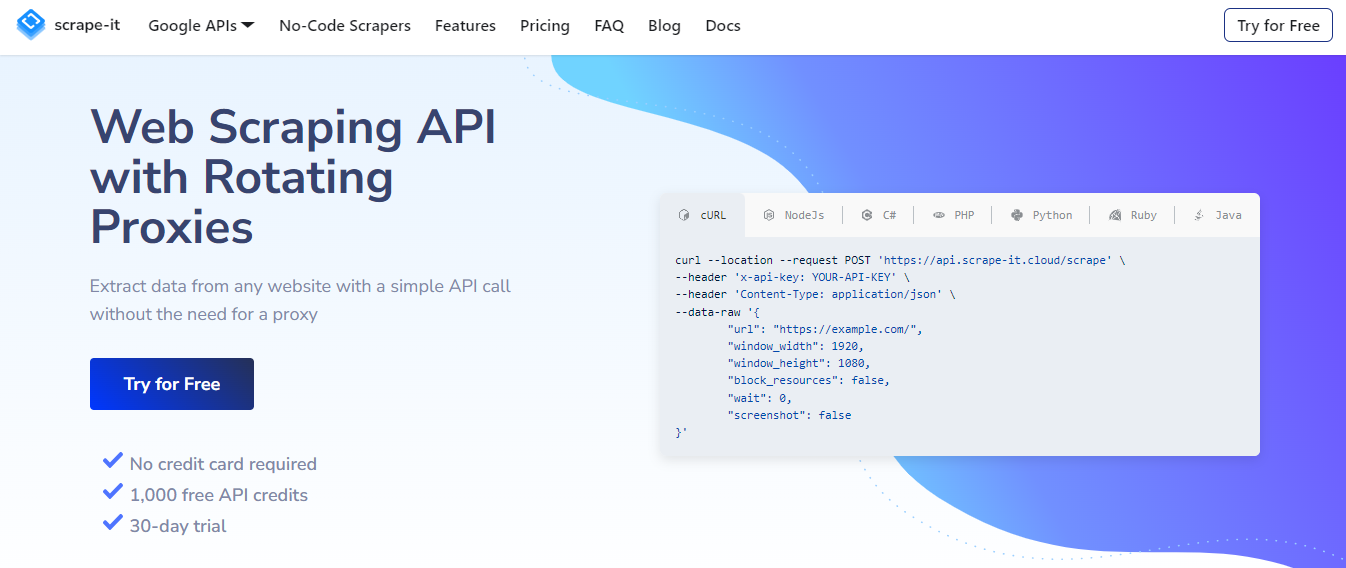Click the checkmark beside 30-day trial
1346x568 pixels.
tap(113, 523)
